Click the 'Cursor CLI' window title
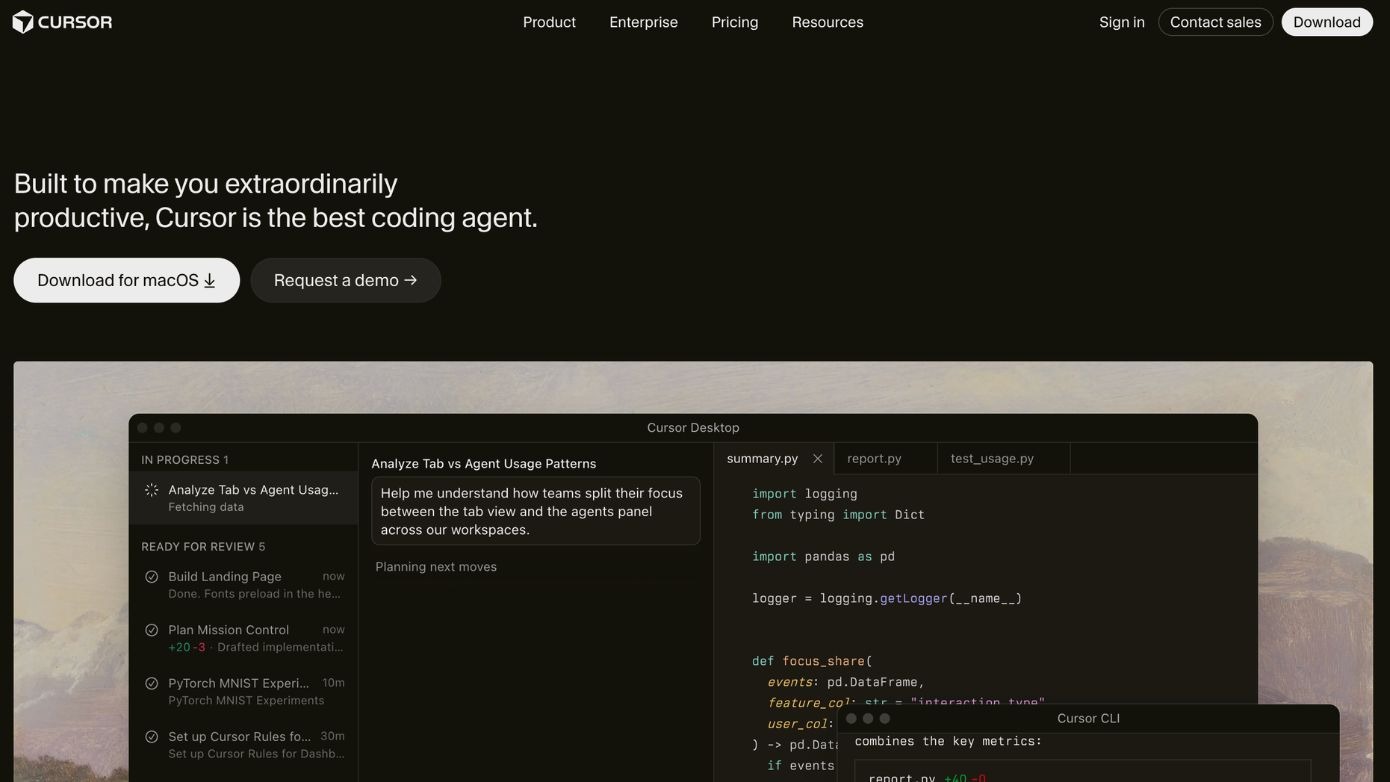Screen dimensions: 1390x782 (1088, 719)
